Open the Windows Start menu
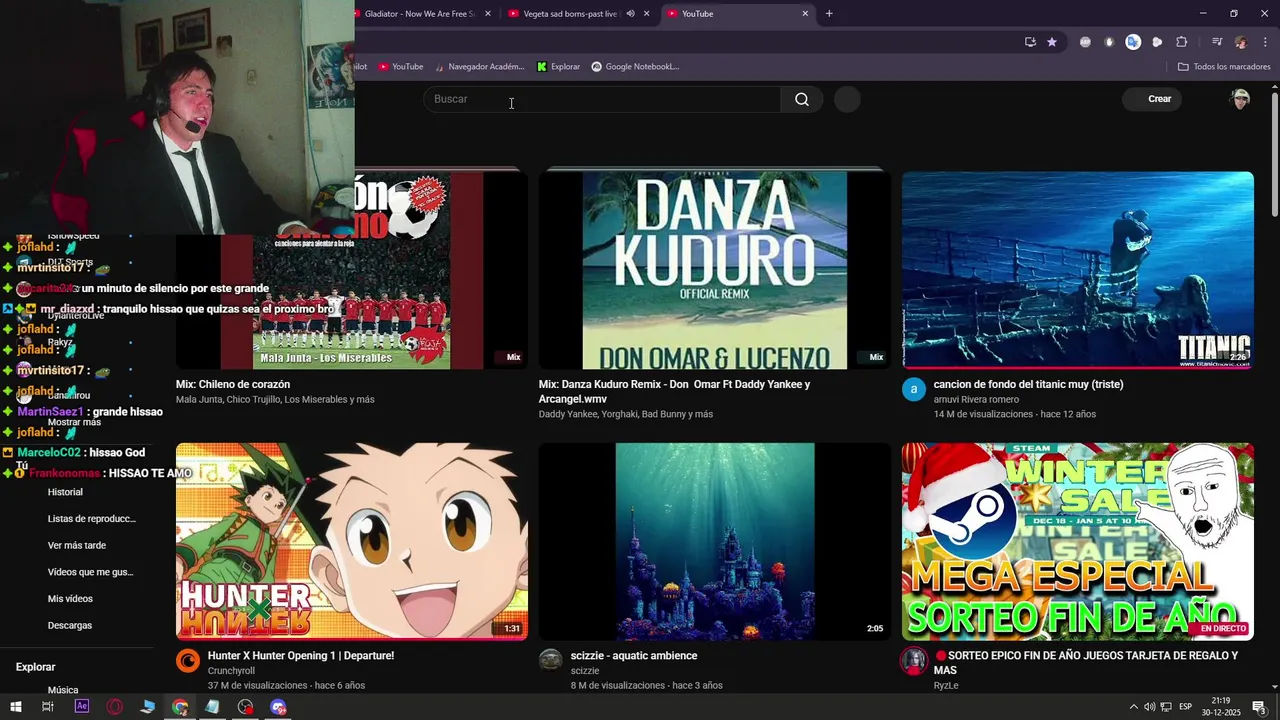The image size is (1280, 720). tap(16, 707)
